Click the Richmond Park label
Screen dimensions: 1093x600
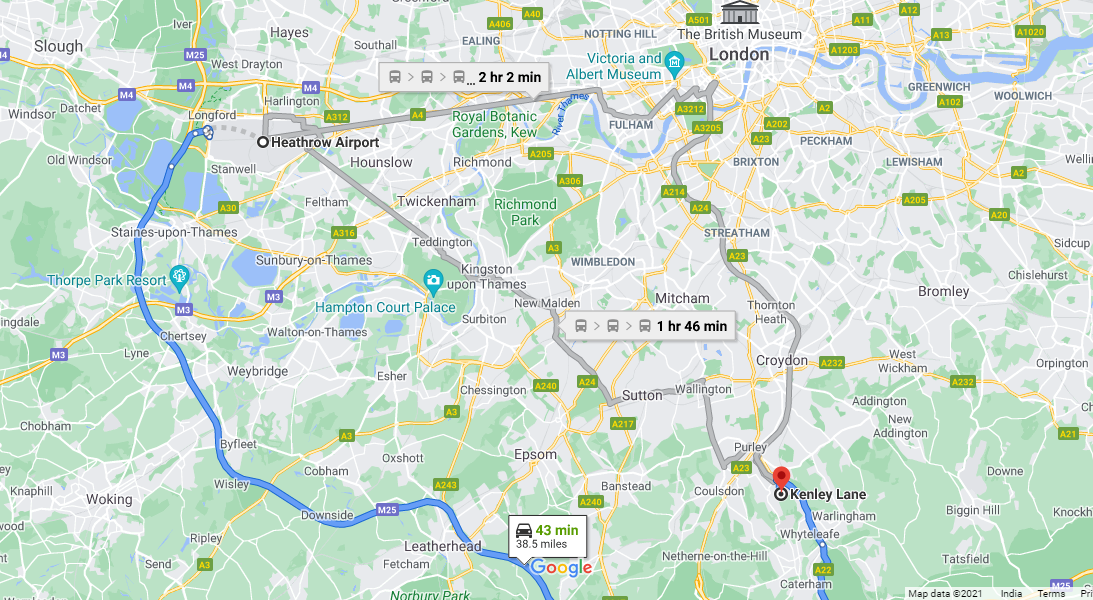(x=525, y=212)
